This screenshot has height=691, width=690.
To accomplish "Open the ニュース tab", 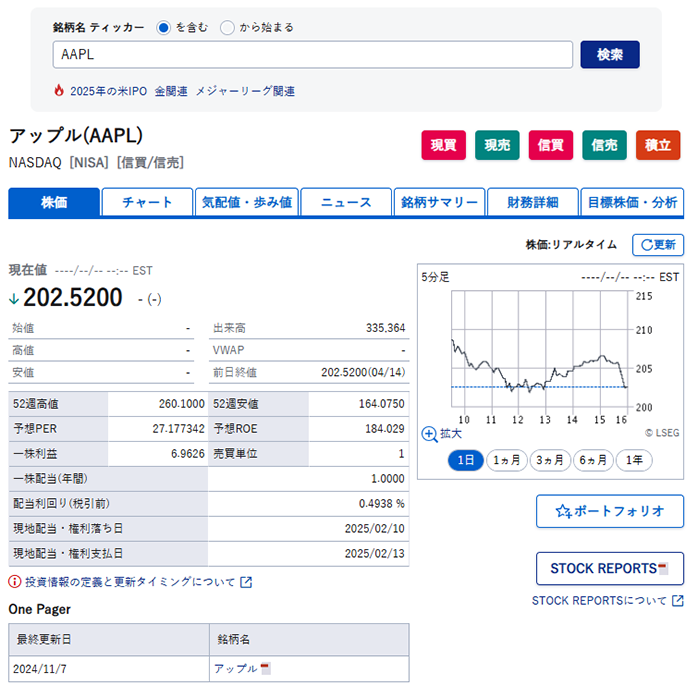I will pyautogui.click(x=346, y=202).
